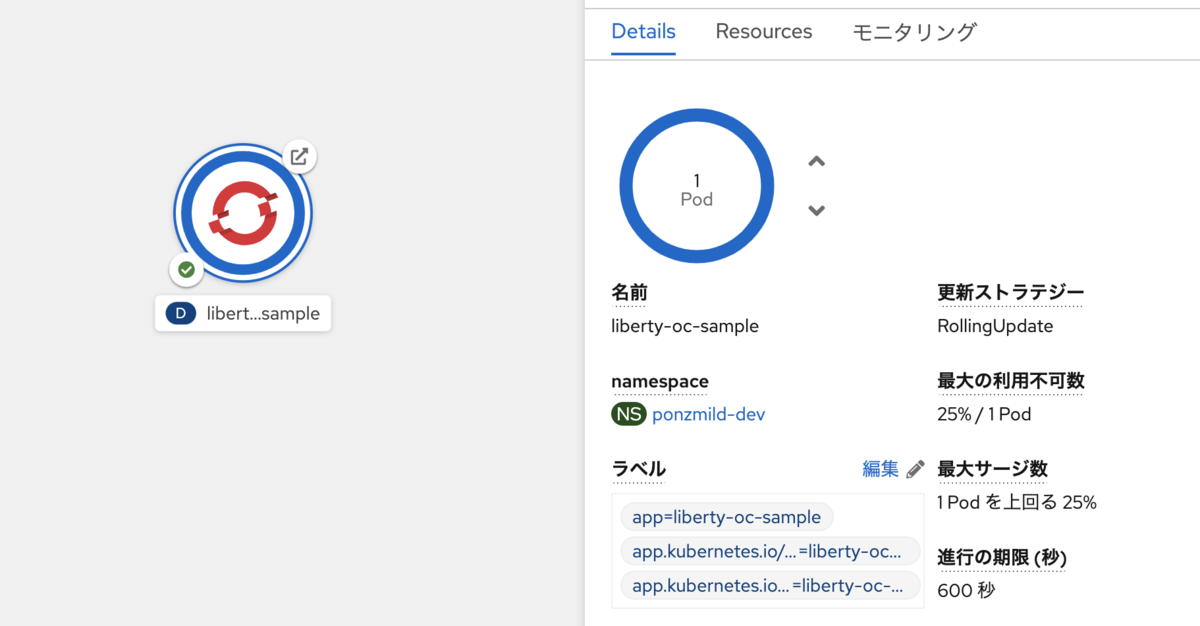Click the 名前 field heading

tap(629, 293)
